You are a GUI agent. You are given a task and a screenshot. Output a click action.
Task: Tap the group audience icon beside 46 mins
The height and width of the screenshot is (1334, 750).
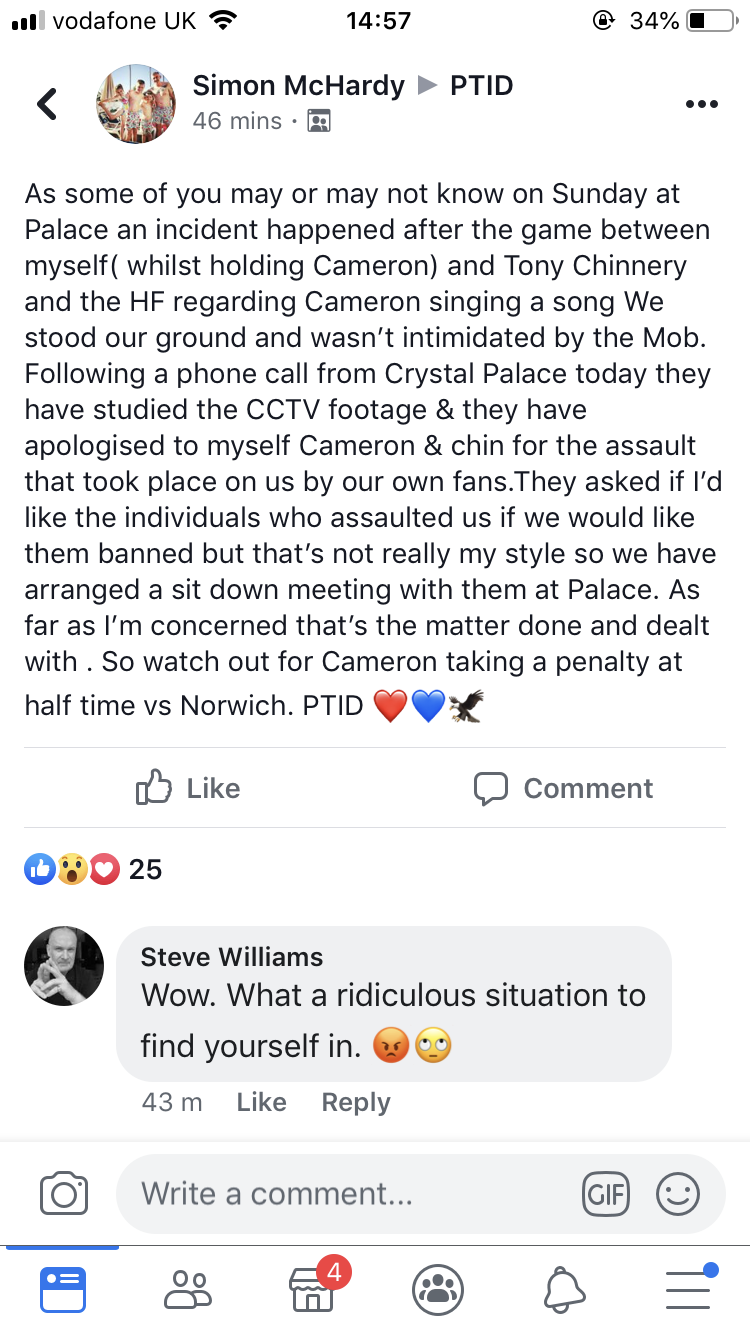tap(318, 121)
